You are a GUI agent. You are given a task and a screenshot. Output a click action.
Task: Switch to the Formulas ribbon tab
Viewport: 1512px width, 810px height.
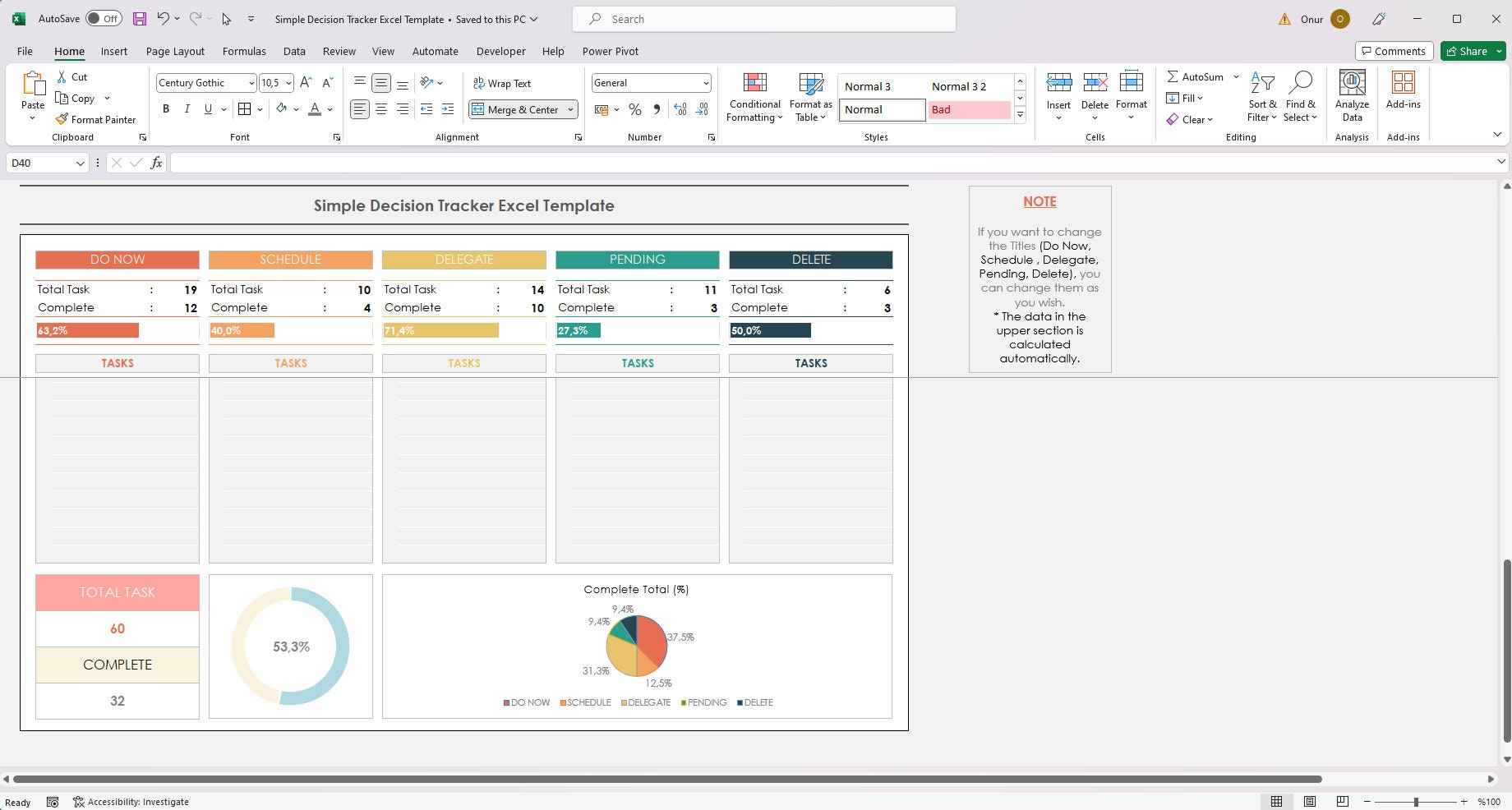[x=243, y=51]
